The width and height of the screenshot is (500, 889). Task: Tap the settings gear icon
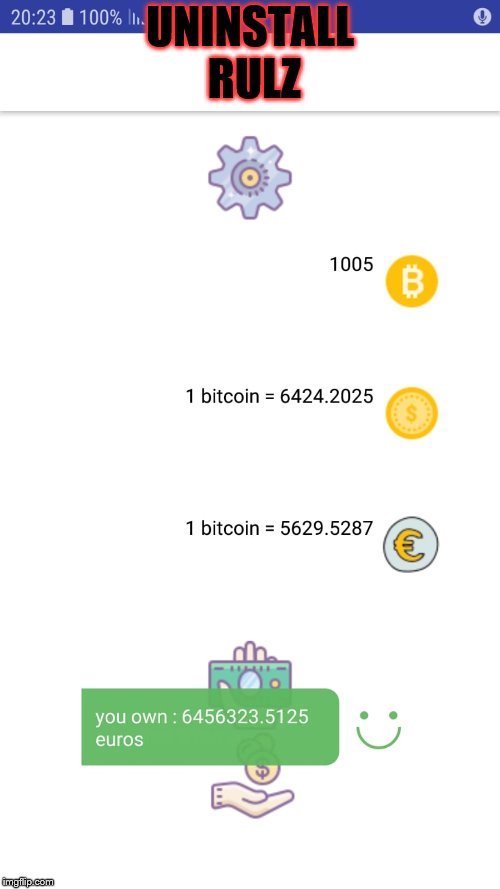point(250,177)
